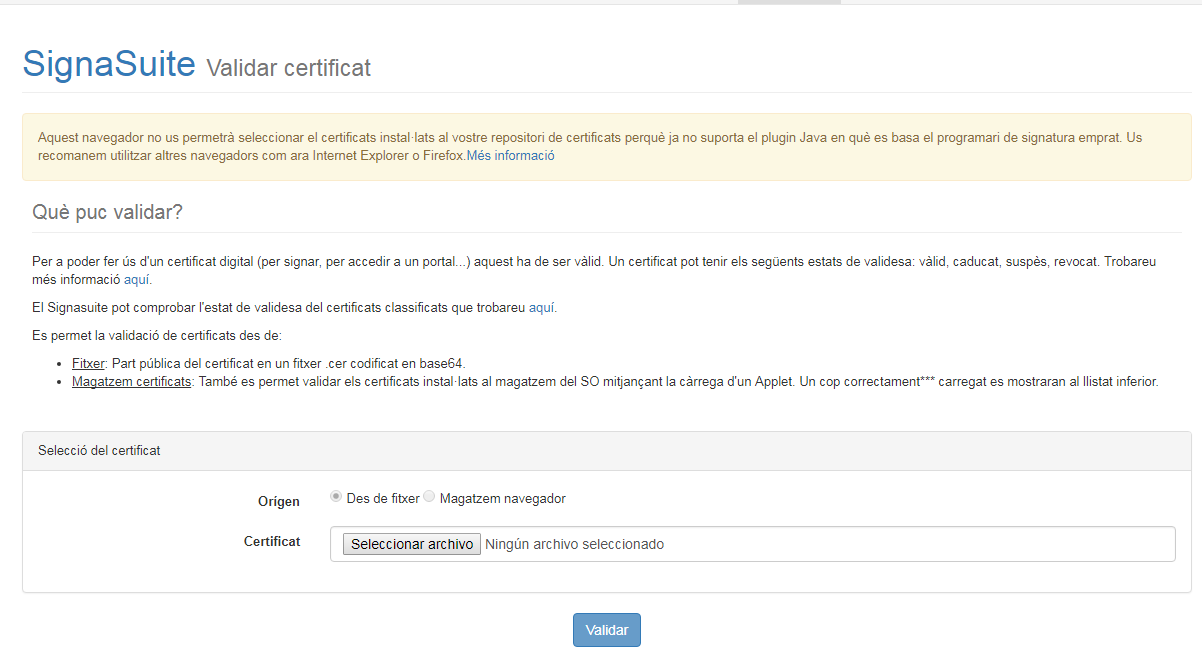The height and width of the screenshot is (665, 1202).
Task: Open "aquí" link for certificats classificats
Action: coord(542,308)
